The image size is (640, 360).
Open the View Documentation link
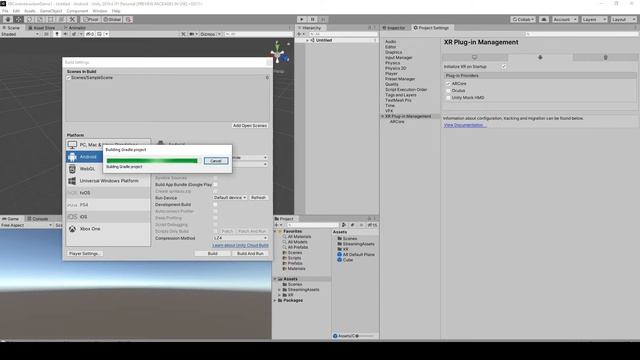point(465,125)
